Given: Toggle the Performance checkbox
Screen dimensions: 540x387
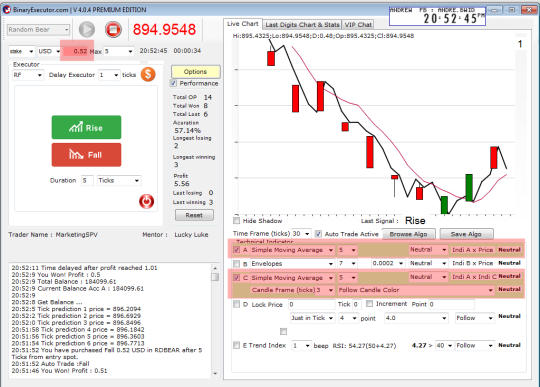Looking at the screenshot, I should coord(173,83).
